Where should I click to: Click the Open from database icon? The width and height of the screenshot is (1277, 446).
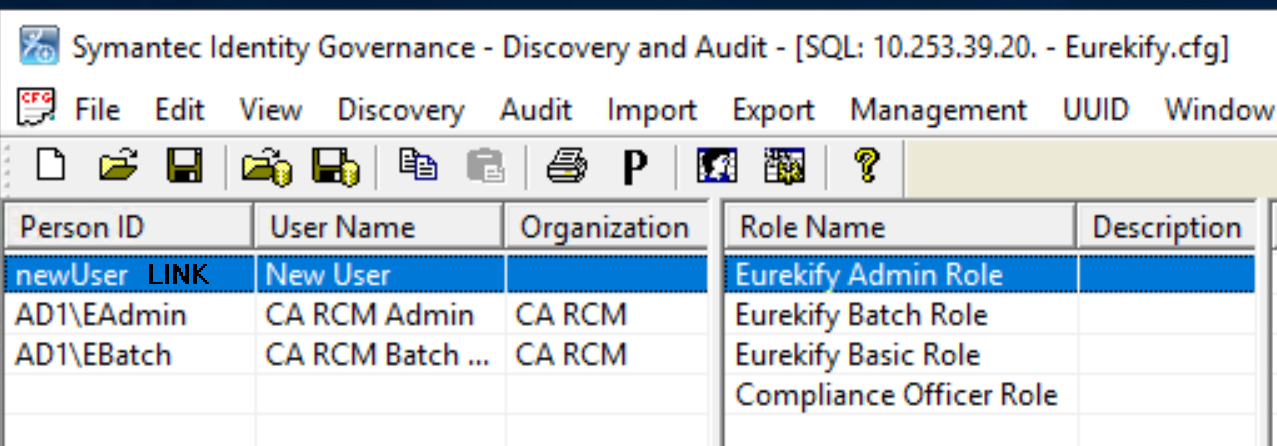click(x=266, y=167)
